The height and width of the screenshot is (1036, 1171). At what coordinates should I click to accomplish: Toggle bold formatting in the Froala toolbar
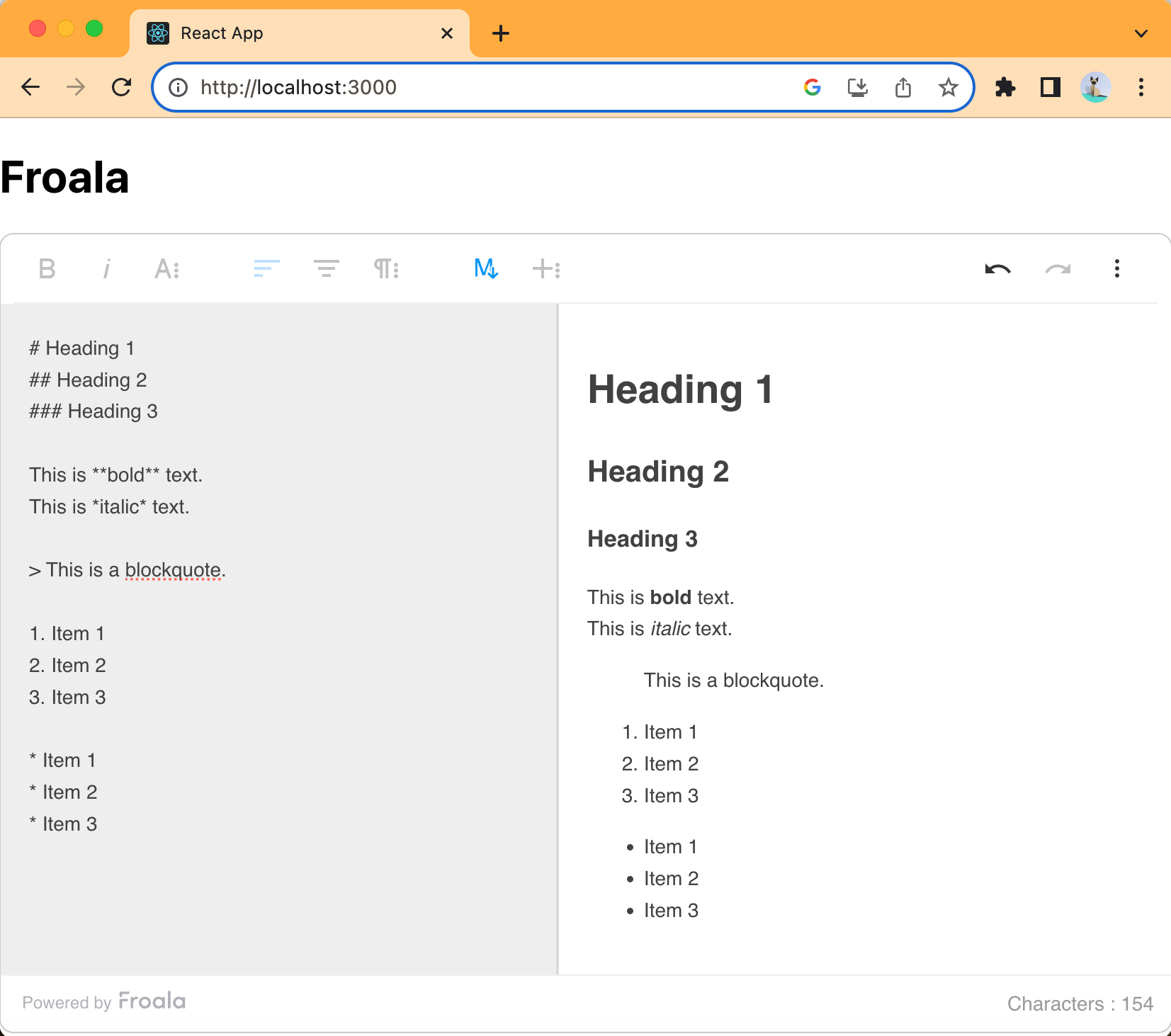pos(47,268)
